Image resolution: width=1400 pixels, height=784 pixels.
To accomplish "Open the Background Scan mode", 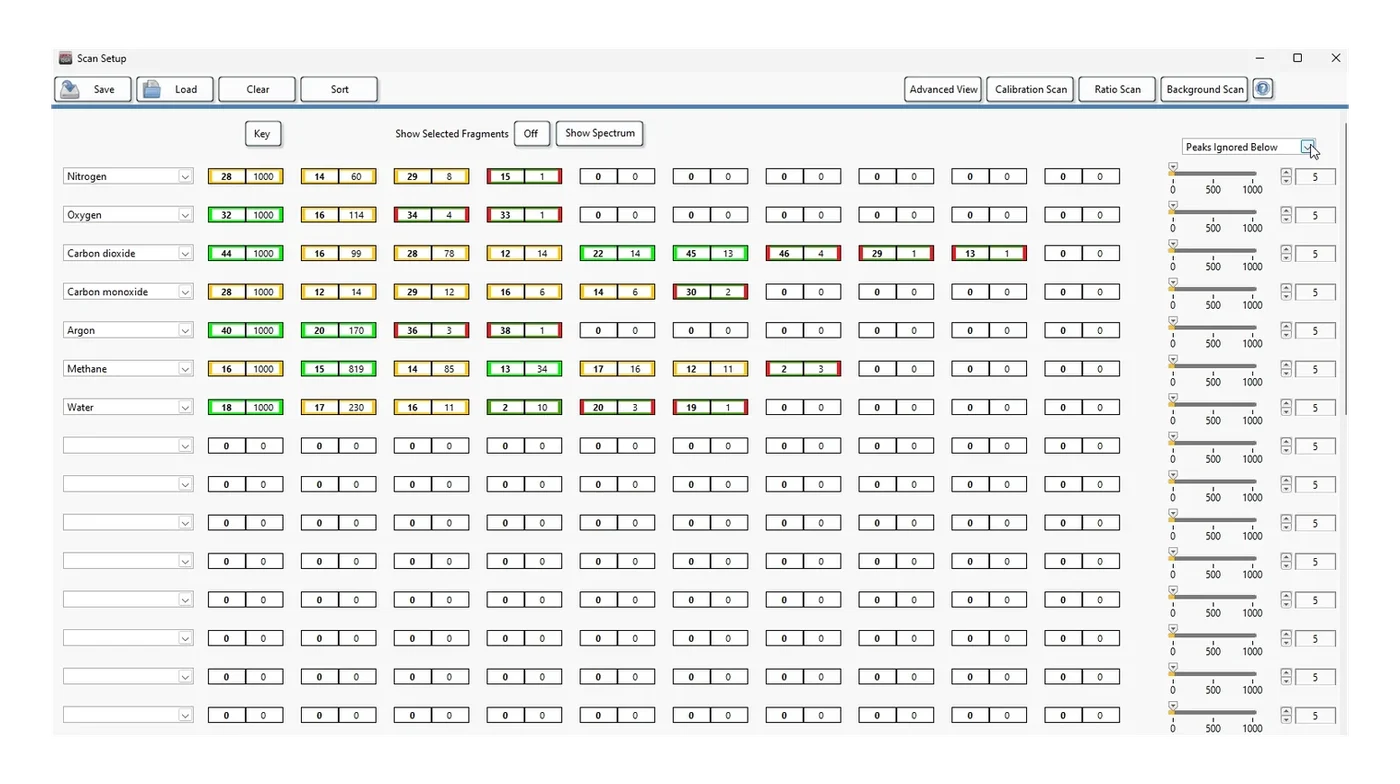I will click(x=1205, y=89).
